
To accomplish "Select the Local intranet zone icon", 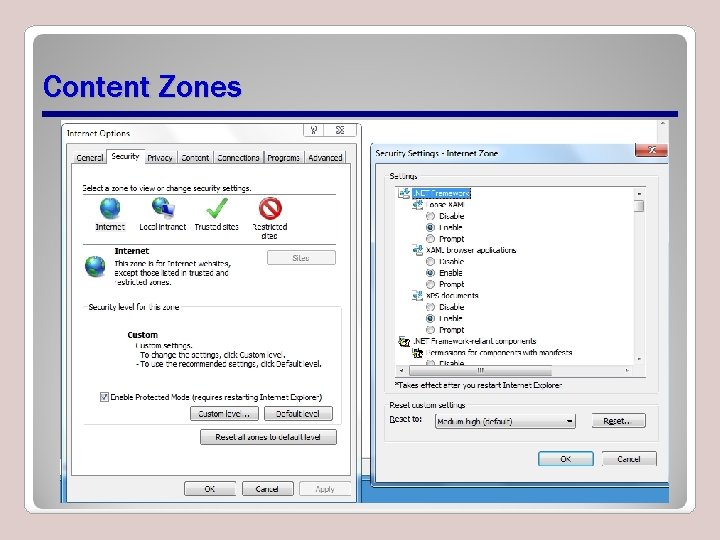I will pos(163,207).
